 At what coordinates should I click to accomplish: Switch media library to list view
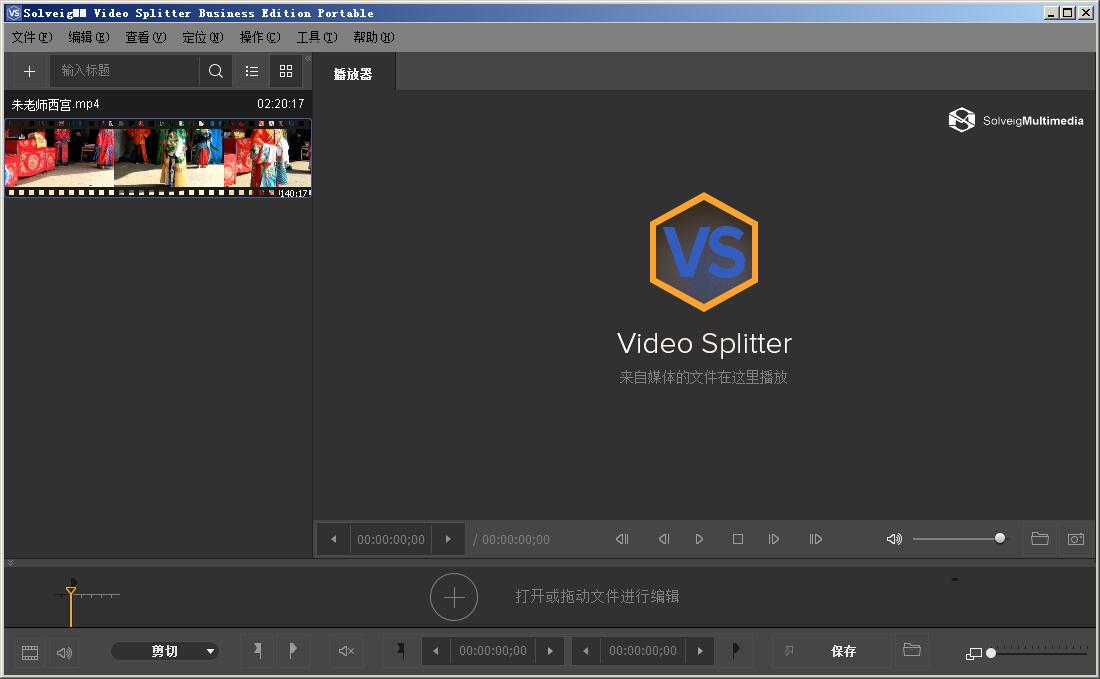[252, 71]
